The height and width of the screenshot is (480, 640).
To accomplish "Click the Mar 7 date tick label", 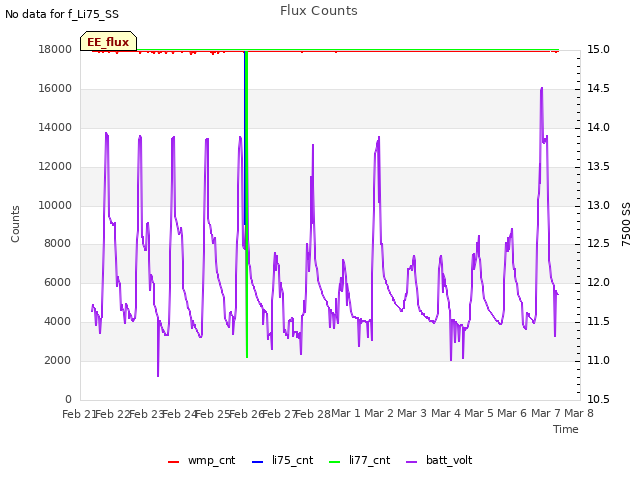I will 546,413.
